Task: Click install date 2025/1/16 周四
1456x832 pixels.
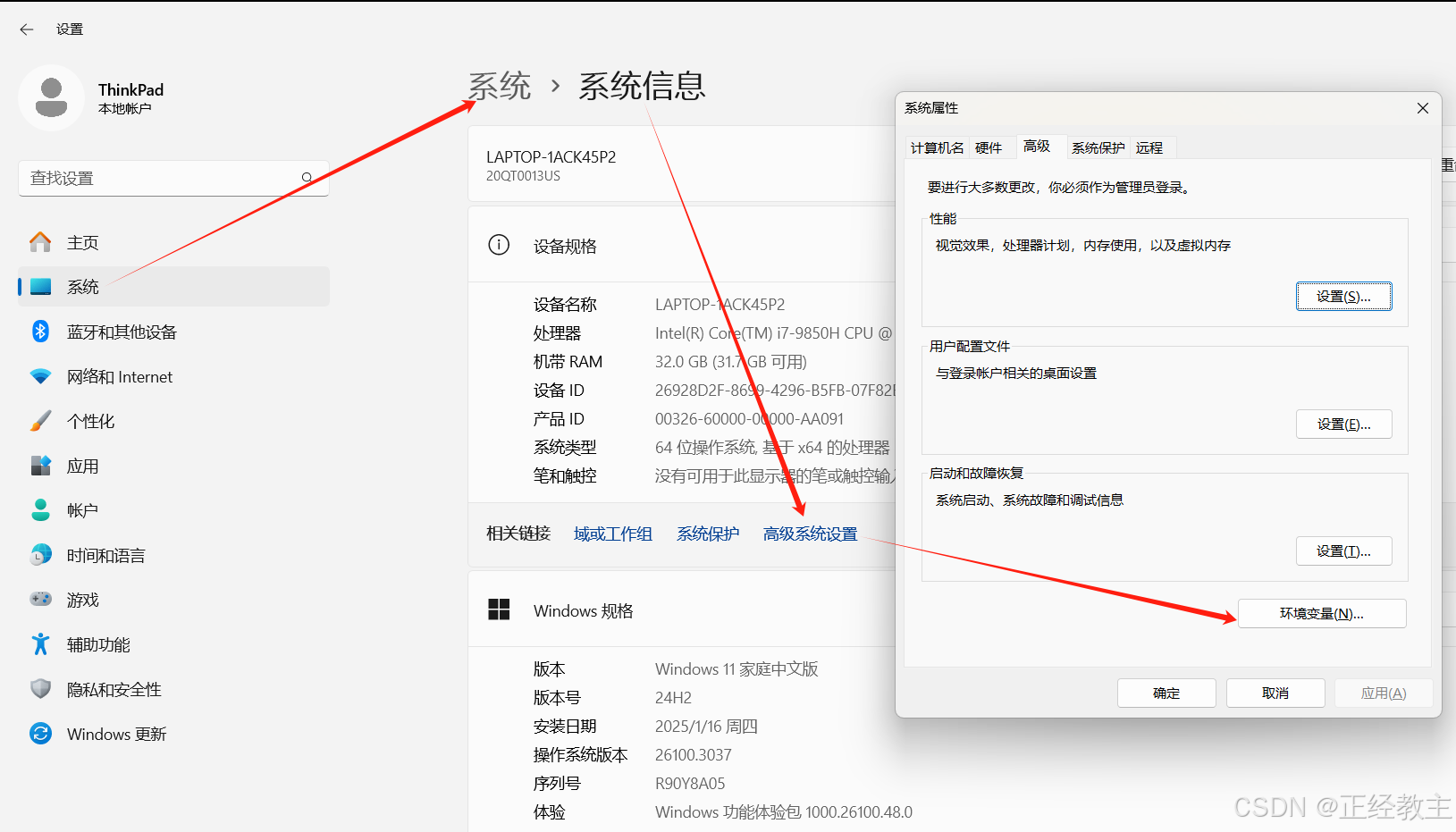Action: pos(706,726)
